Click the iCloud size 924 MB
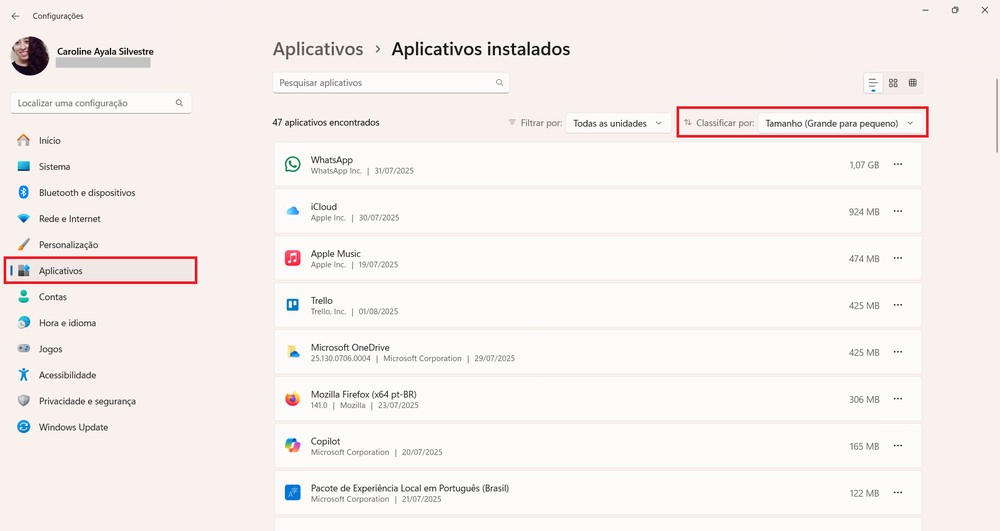The image size is (1000, 531). [x=864, y=212]
